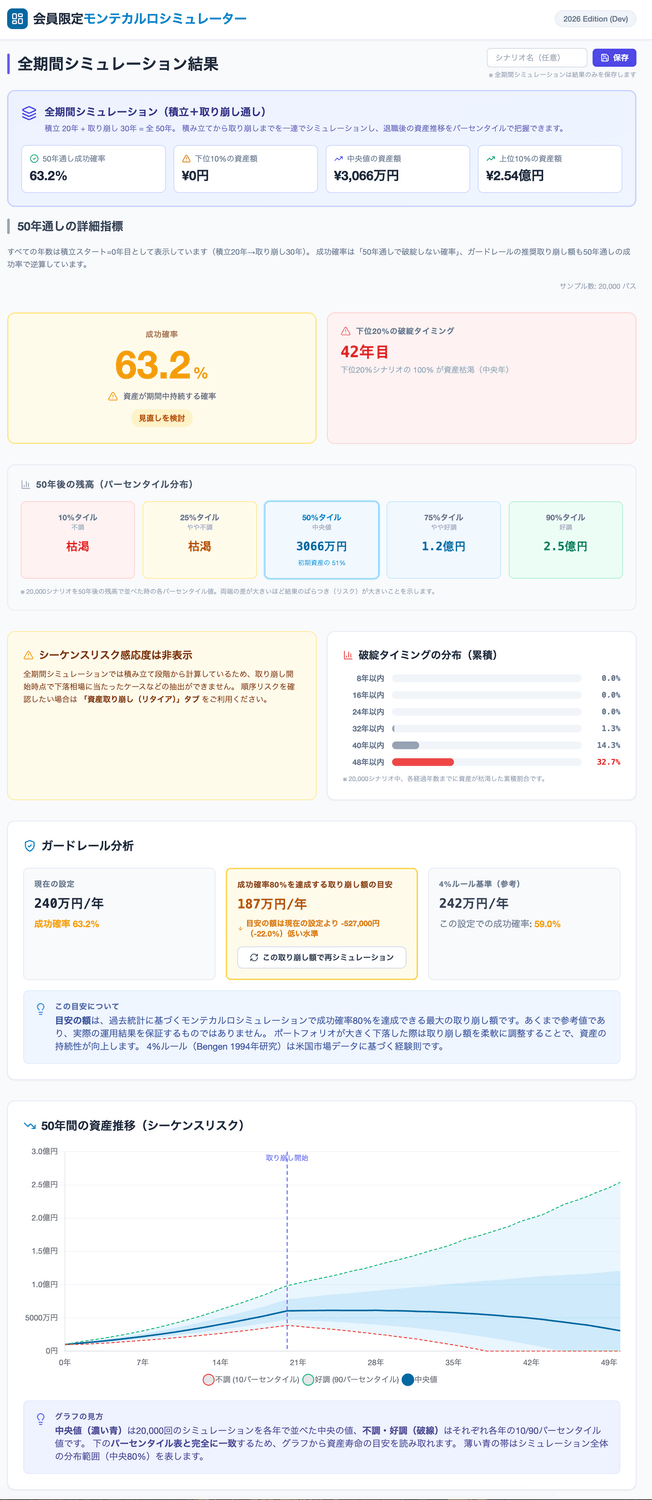This screenshot has height=1500, width=652.
Task: Select the 10%タイル 枯渇 card
Action: tap(78, 540)
